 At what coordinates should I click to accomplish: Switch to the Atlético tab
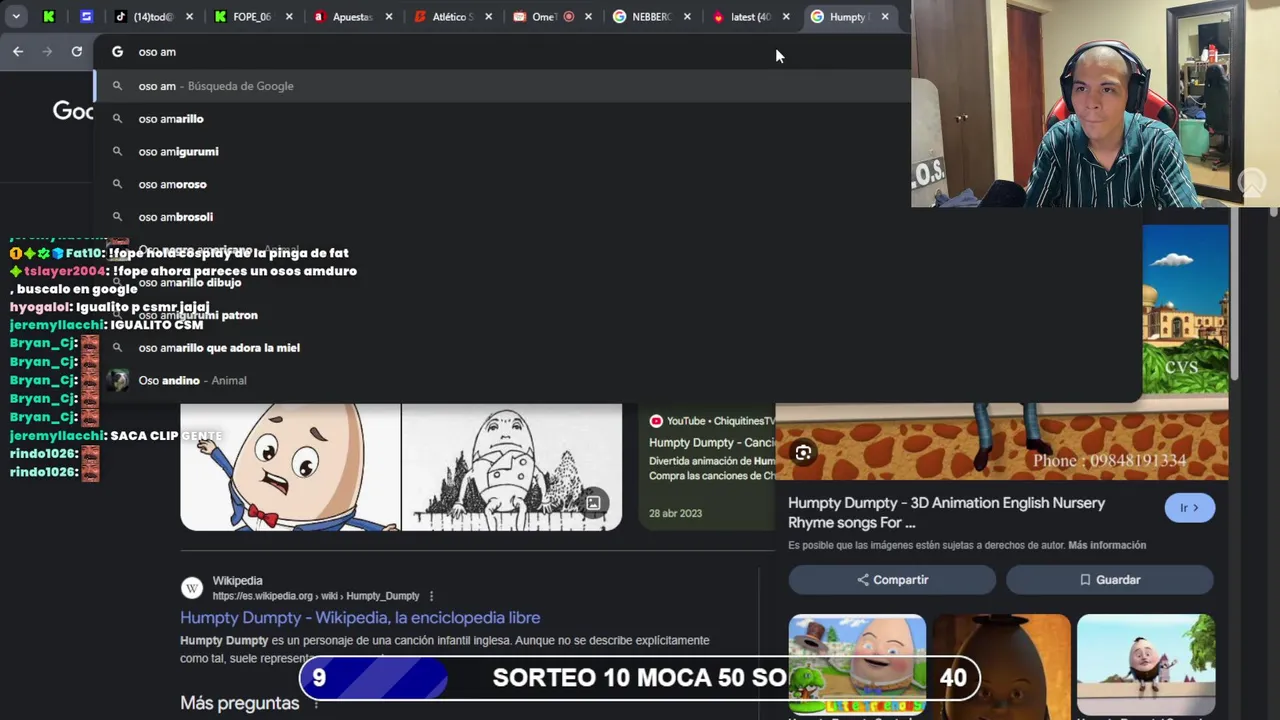point(444,16)
